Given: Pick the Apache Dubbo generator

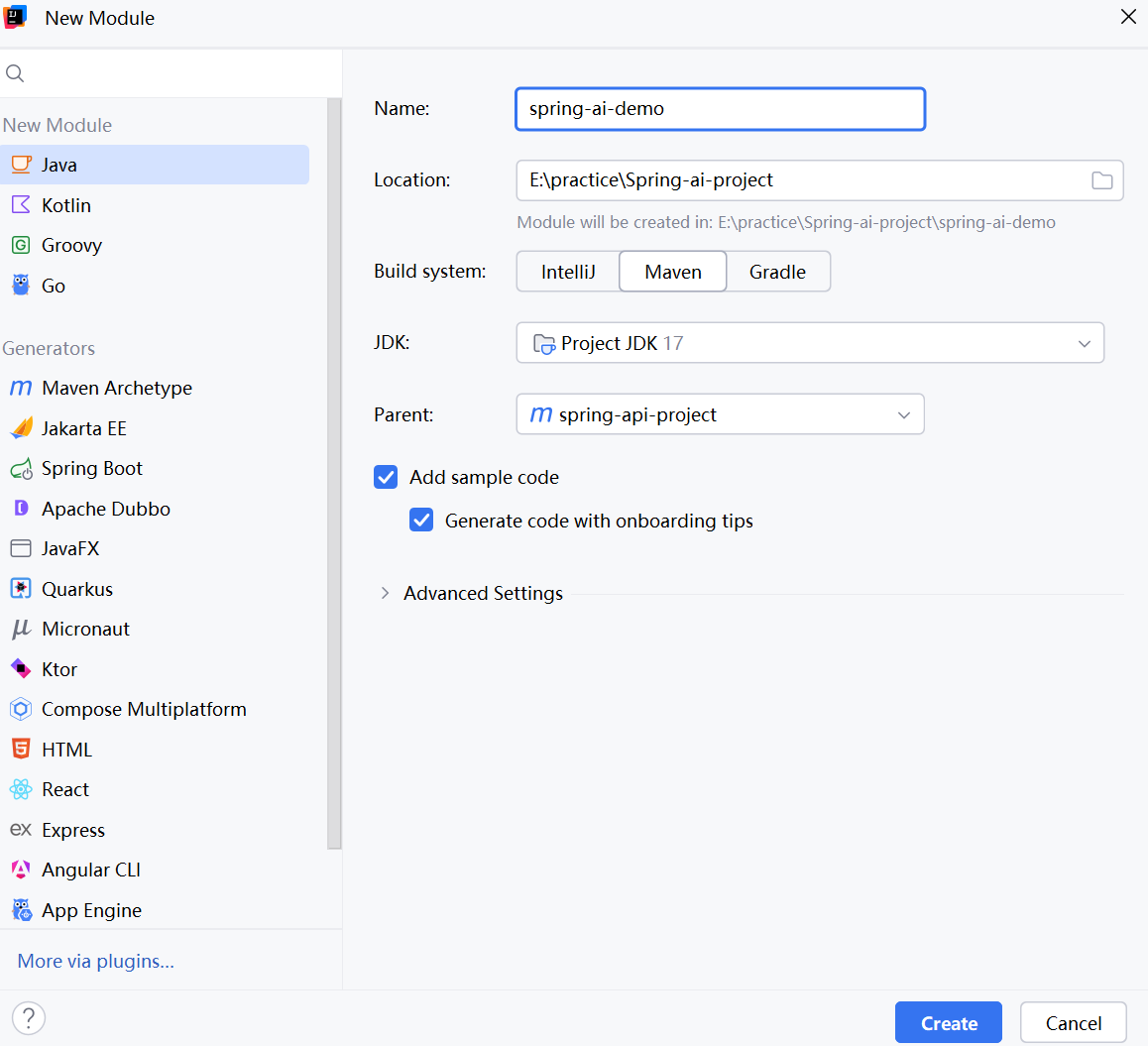Looking at the screenshot, I should [x=155, y=509].
